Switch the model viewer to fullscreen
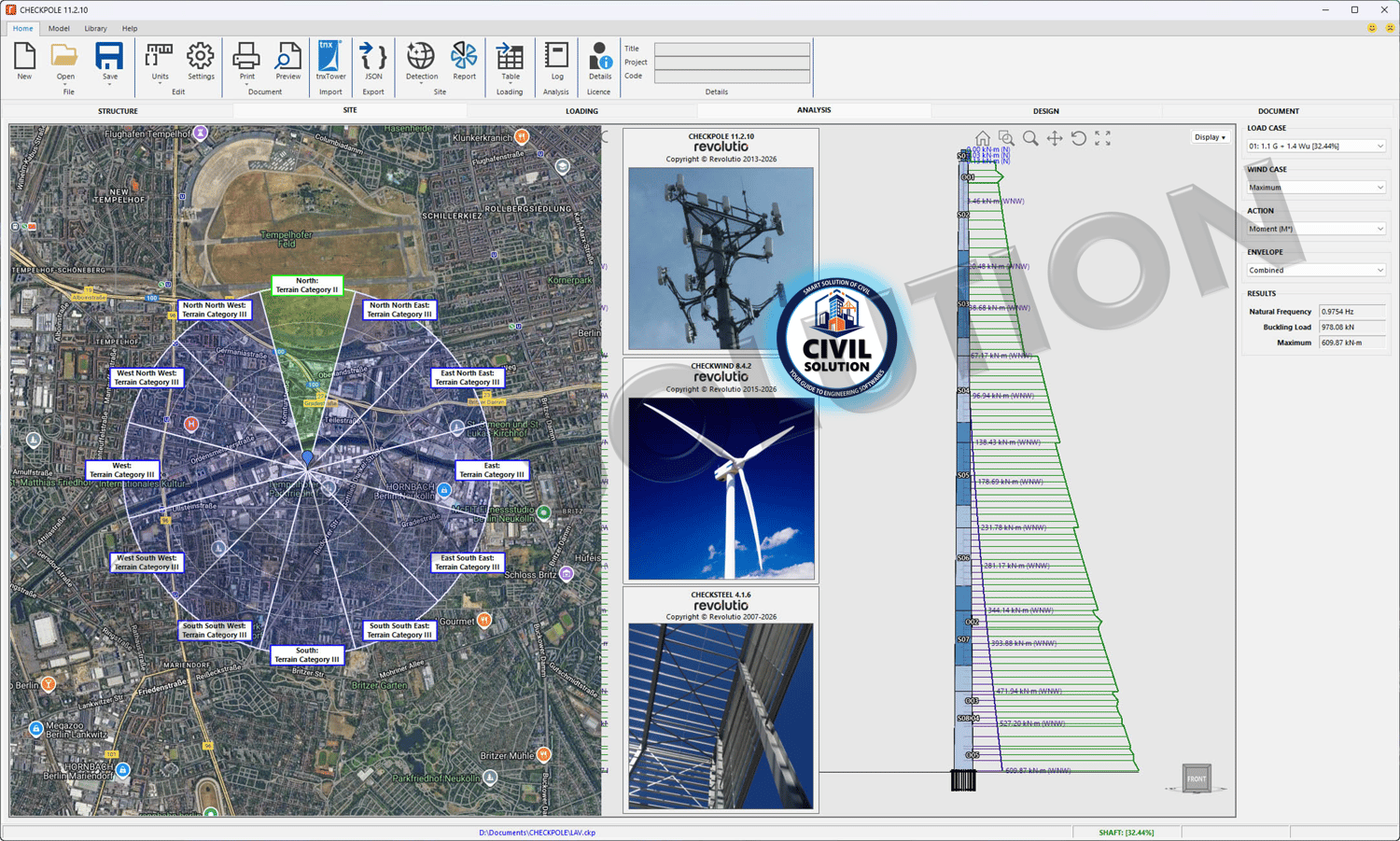This screenshot has width=1400, height=841. tap(1102, 138)
